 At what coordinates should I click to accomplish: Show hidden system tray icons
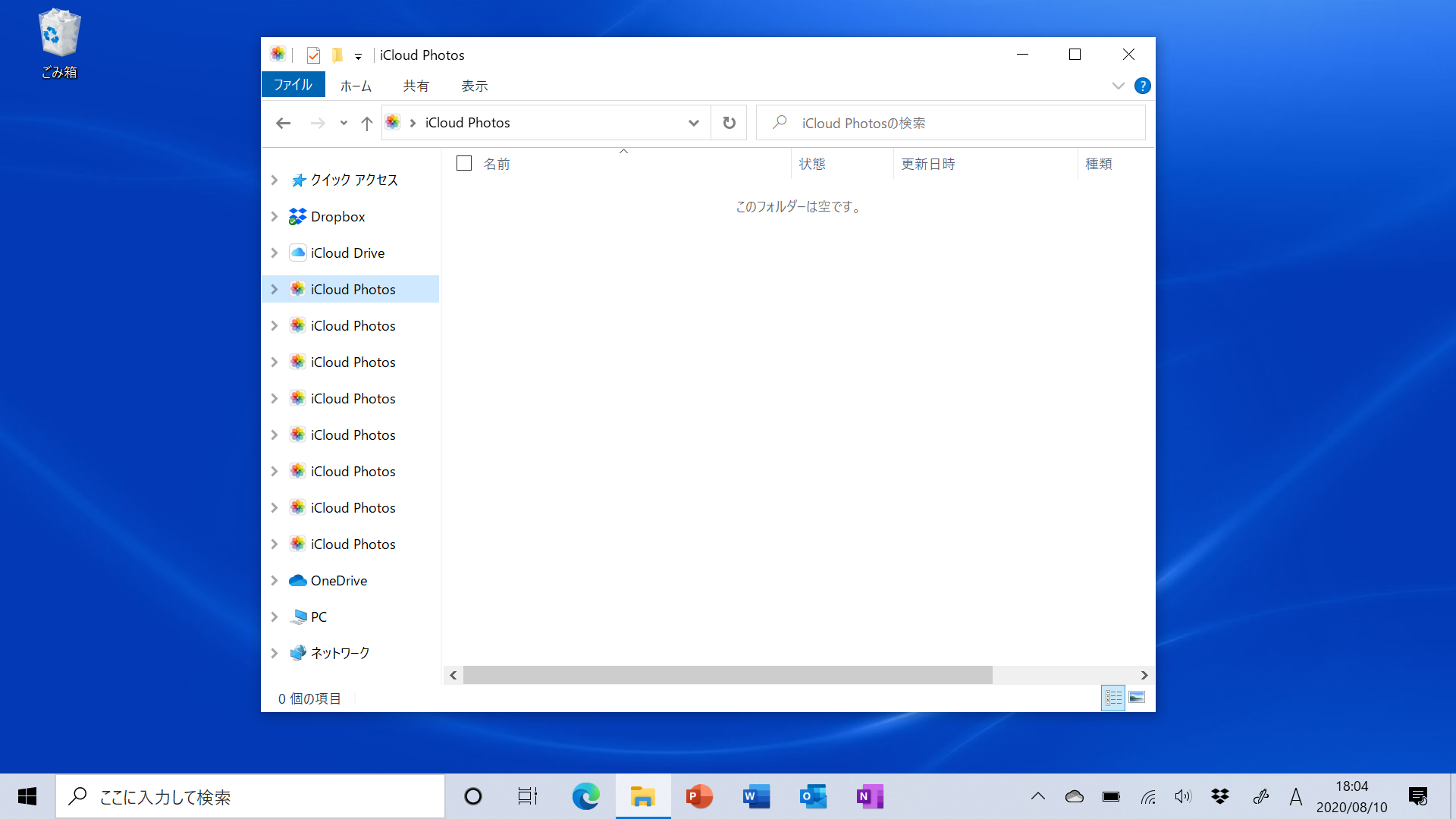tap(1038, 796)
